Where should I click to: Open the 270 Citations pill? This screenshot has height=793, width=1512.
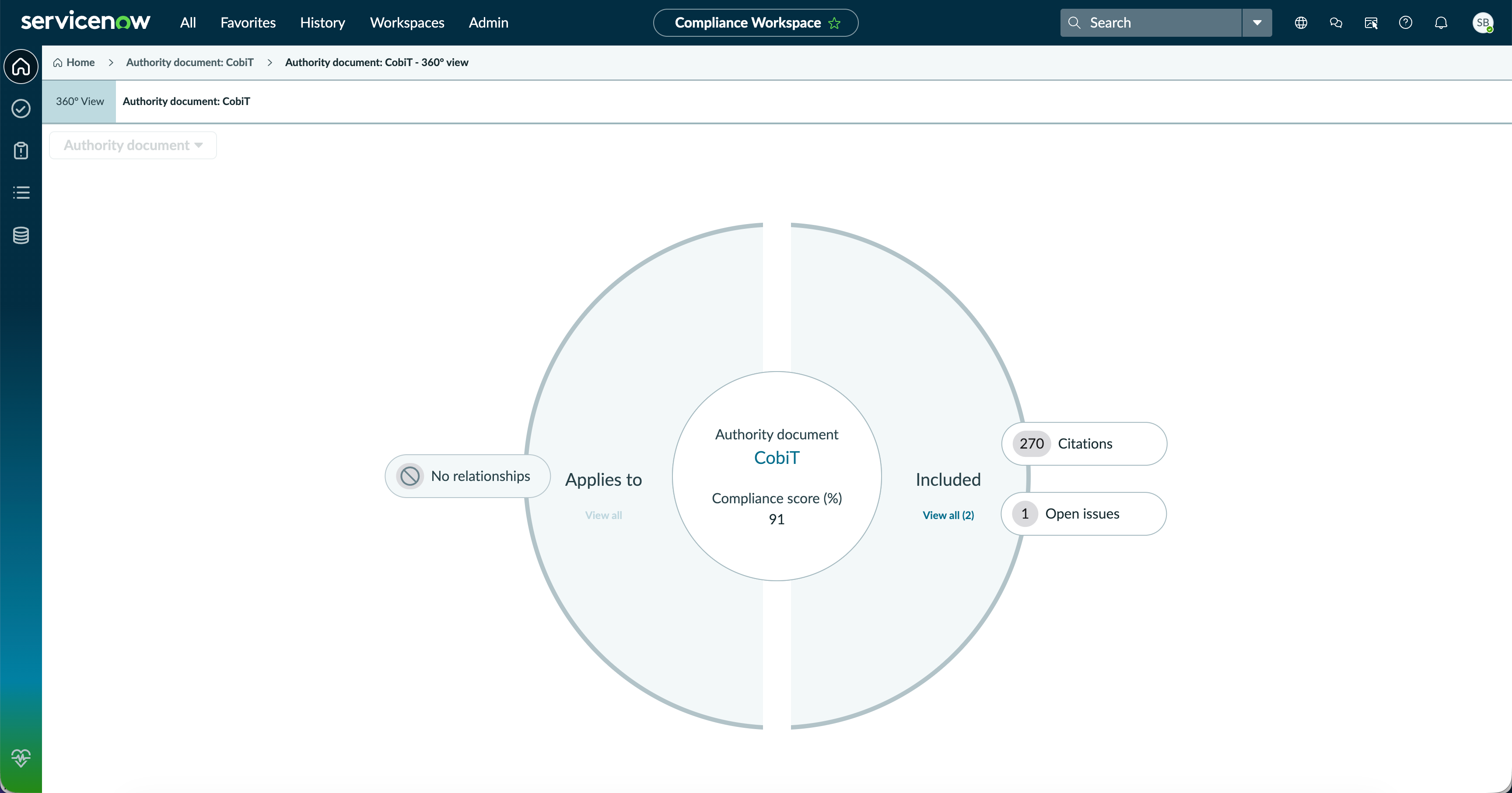pos(1084,444)
